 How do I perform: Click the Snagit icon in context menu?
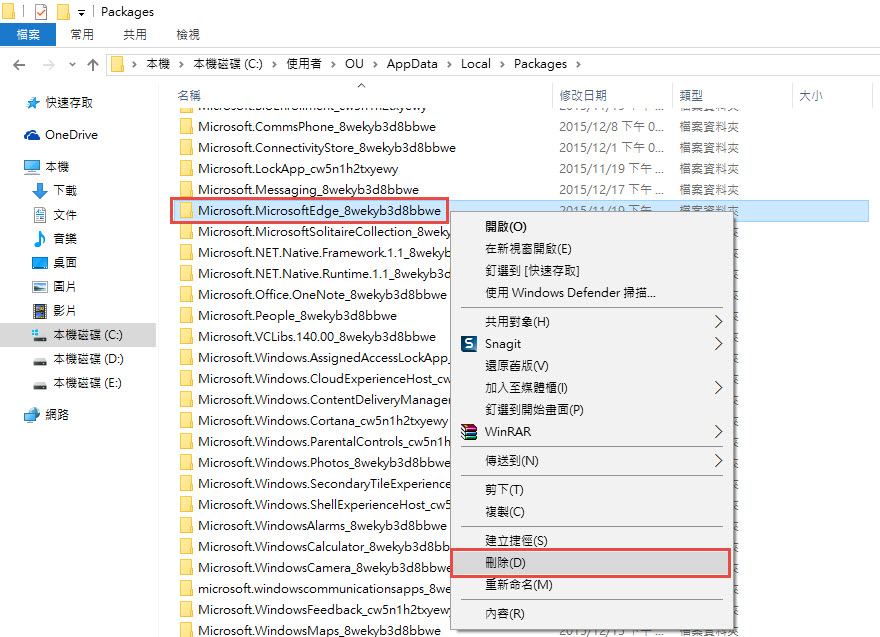coord(469,343)
